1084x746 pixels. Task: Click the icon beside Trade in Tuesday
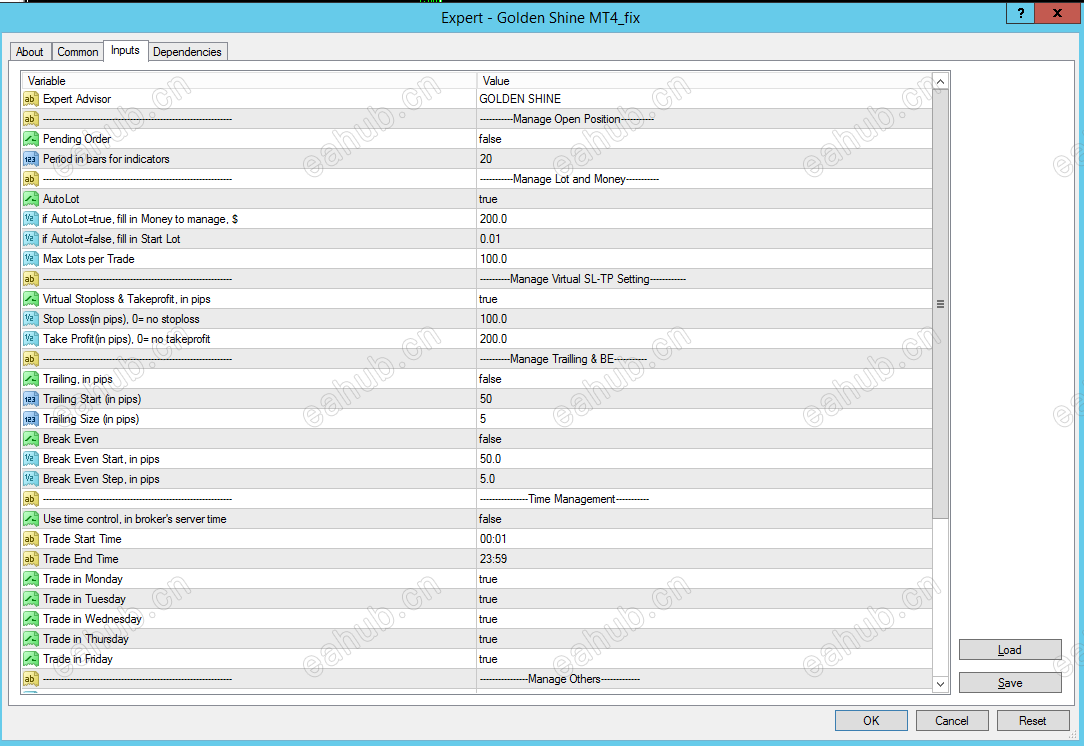[x=30, y=600]
